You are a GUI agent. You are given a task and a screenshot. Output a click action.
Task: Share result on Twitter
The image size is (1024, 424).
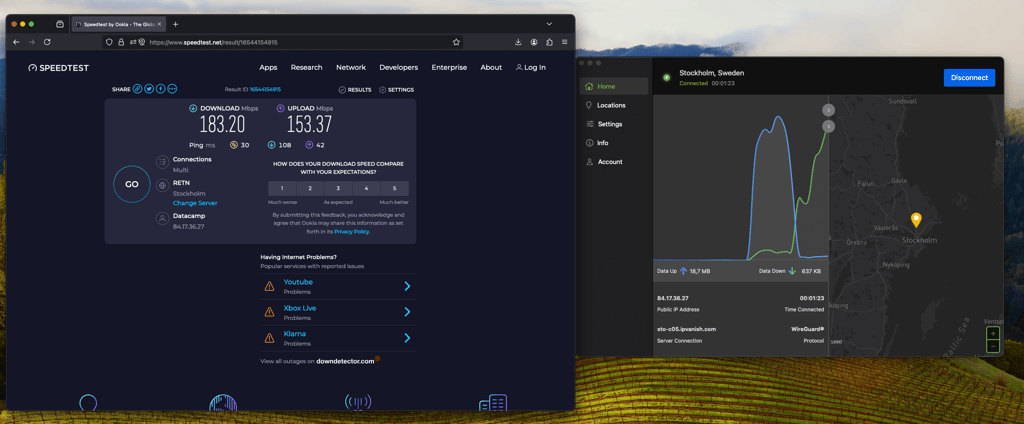149,89
